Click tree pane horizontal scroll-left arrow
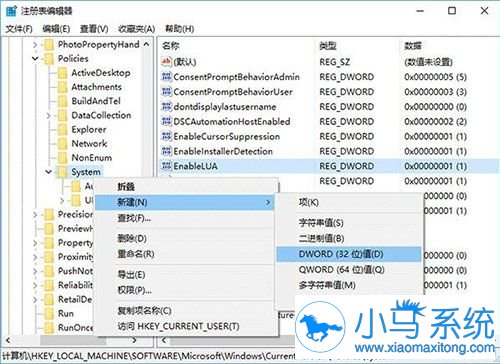The width and height of the screenshot is (500, 364). (8, 340)
